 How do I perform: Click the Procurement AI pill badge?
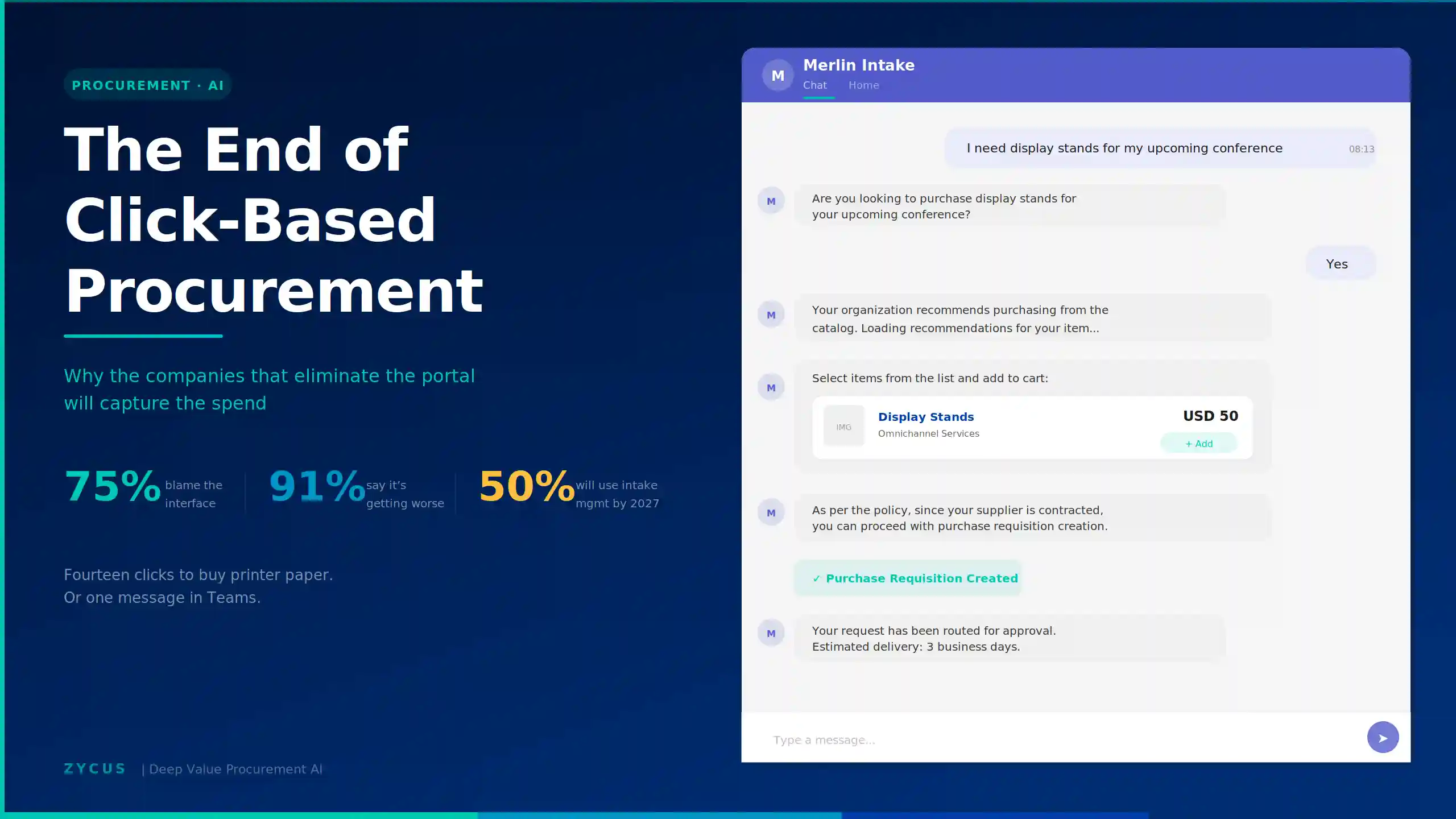coord(147,84)
